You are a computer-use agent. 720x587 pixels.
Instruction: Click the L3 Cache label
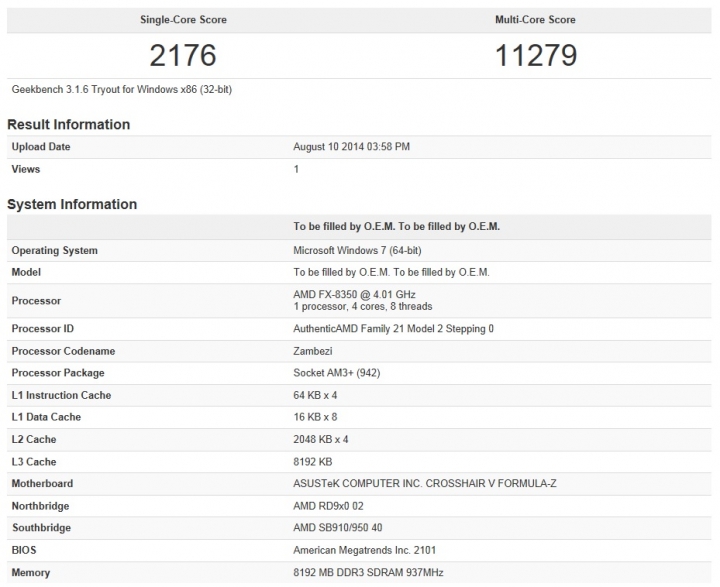pyautogui.click(x=34, y=462)
